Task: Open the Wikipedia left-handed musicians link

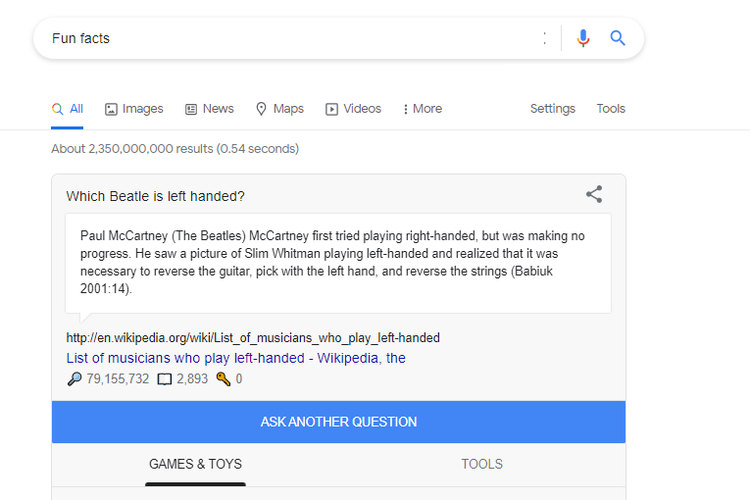Action: pos(236,358)
